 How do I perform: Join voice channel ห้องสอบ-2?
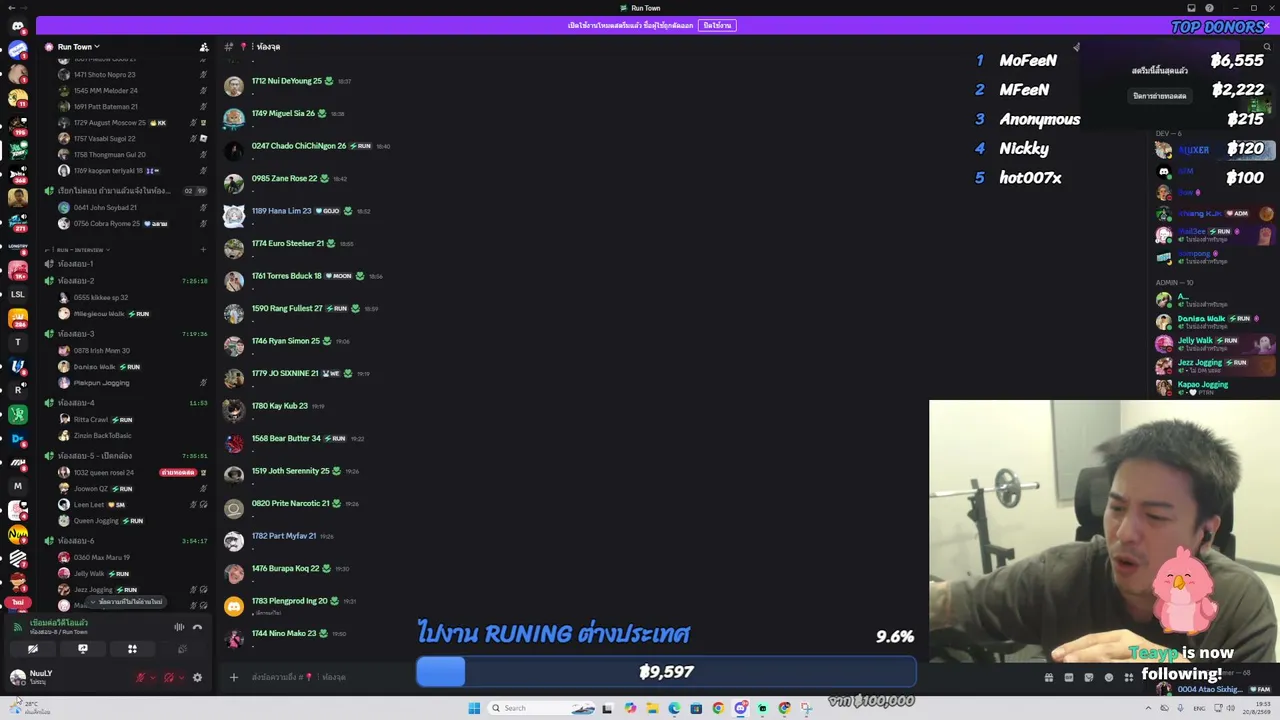[125, 281]
